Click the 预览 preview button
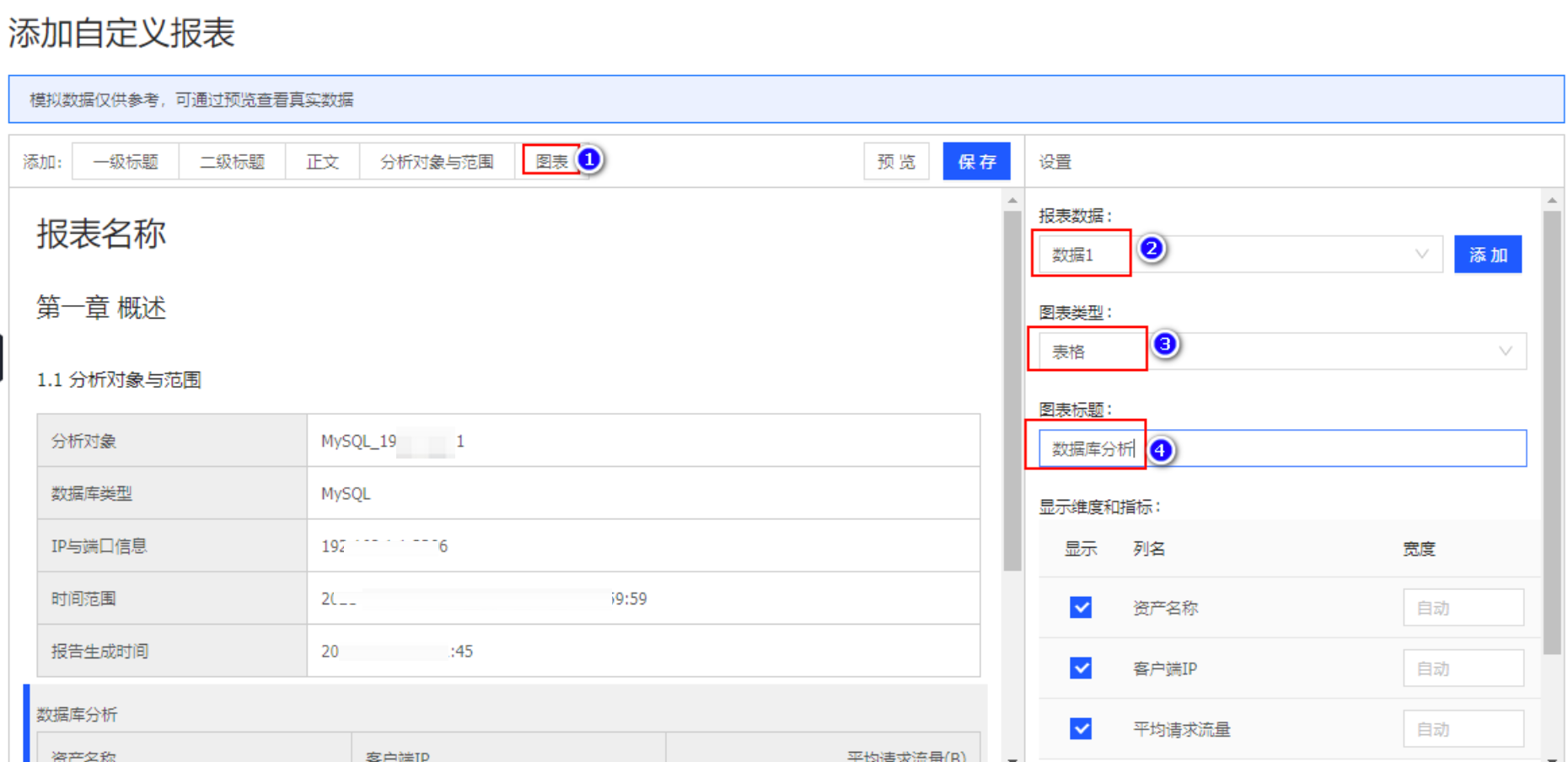The height and width of the screenshot is (762, 1568). coord(896,162)
